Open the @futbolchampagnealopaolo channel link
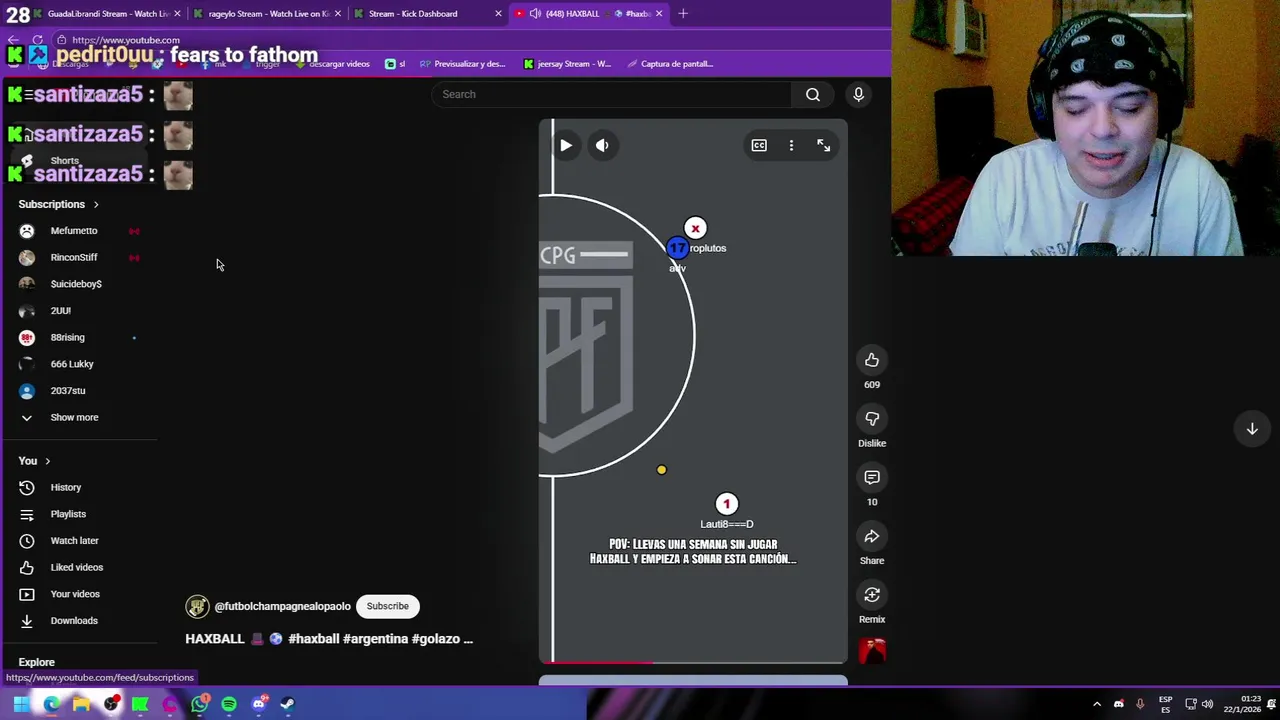The height and width of the screenshot is (720, 1280). click(x=282, y=606)
